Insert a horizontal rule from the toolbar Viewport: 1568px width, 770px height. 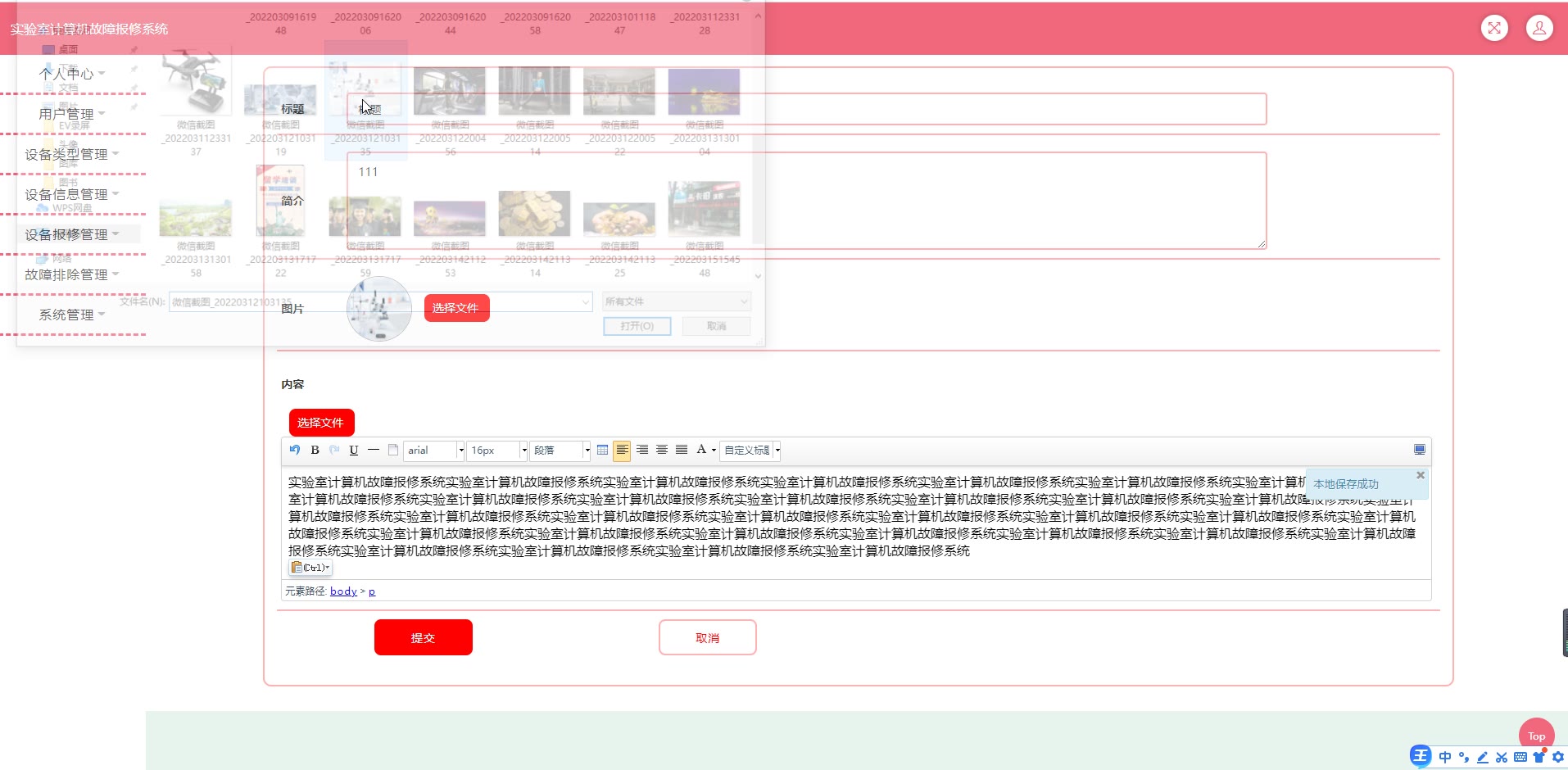click(x=374, y=450)
